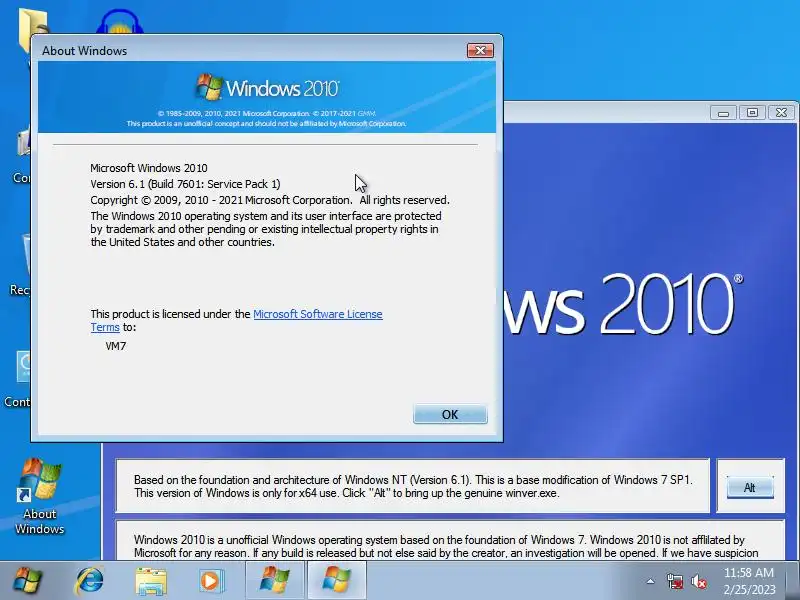Click the Alt button for genuine winver

point(750,487)
